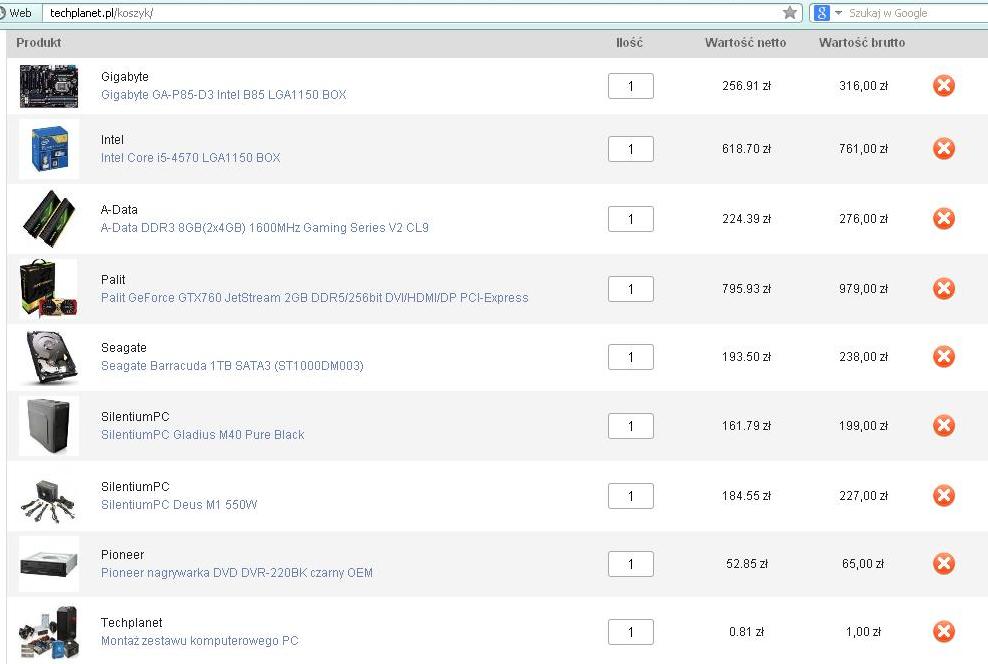The width and height of the screenshot is (988, 664).
Task: Edit quantity field for Deus M1 550W
Action: (631, 496)
